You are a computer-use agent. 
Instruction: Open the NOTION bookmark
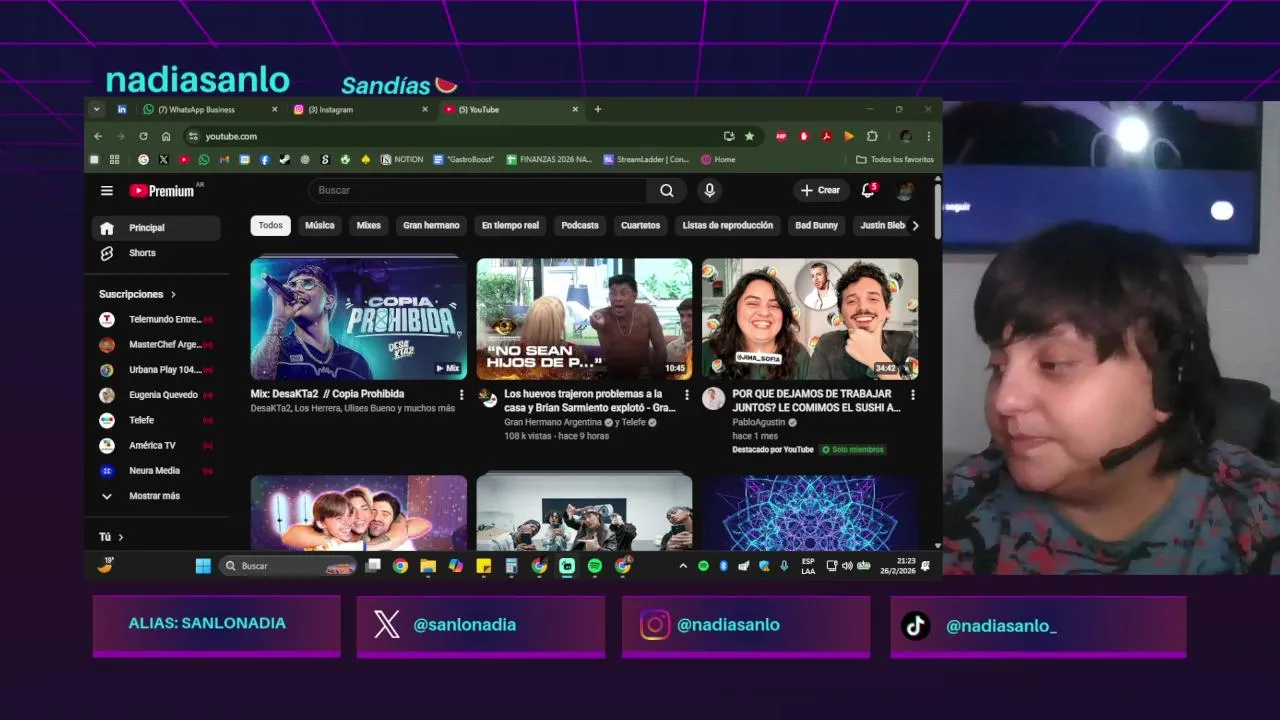[x=402, y=159]
